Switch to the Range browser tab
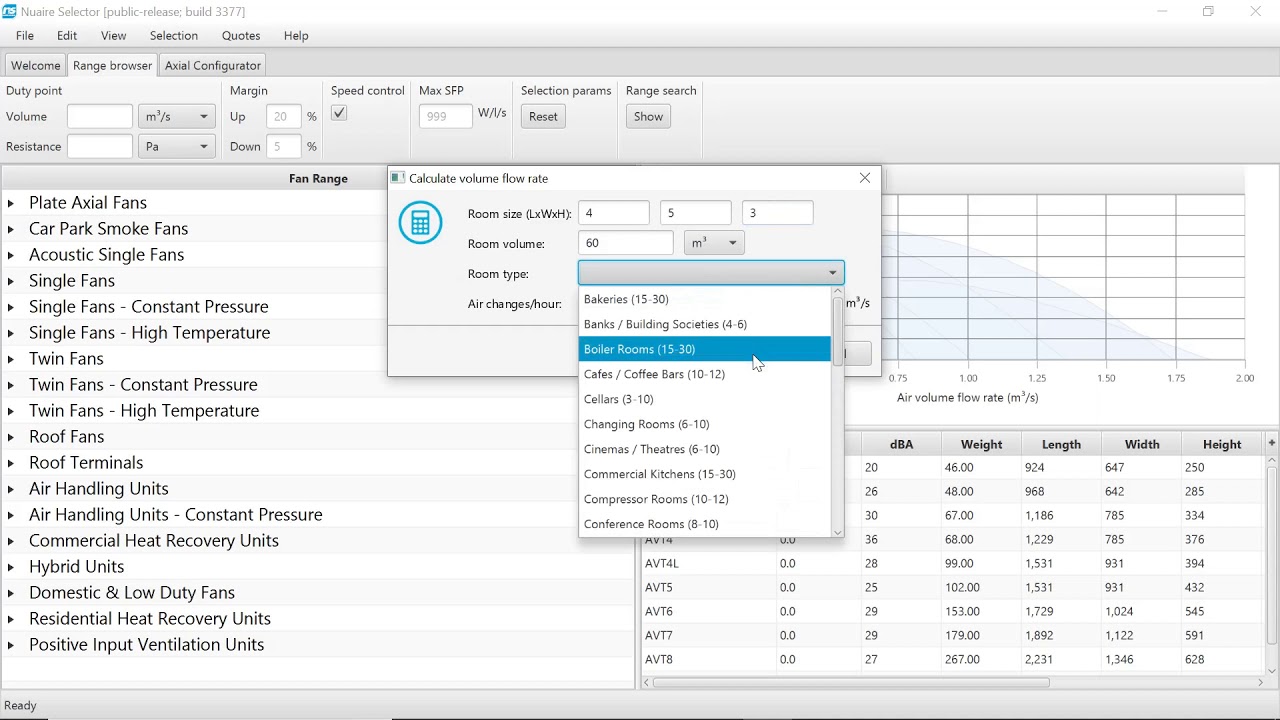The width and height of the screenshot is (1280, 720). point(112,65)
